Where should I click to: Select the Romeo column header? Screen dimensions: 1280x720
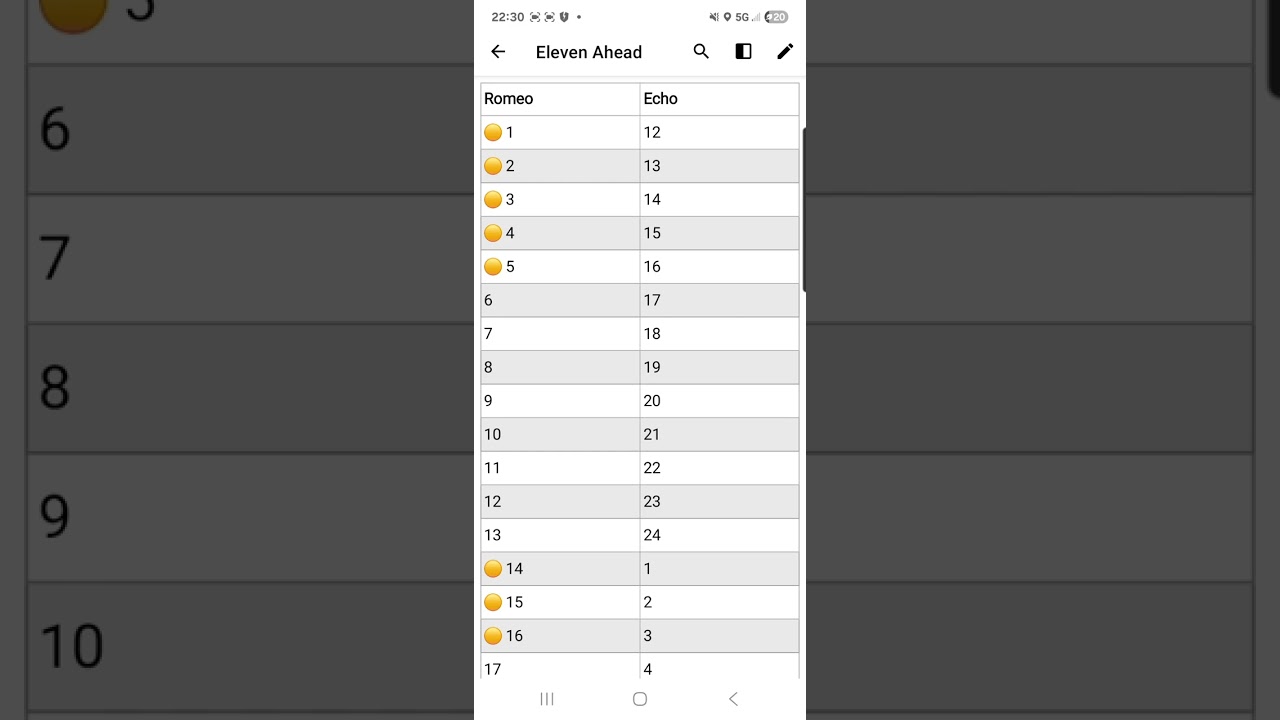pos(560,99)
